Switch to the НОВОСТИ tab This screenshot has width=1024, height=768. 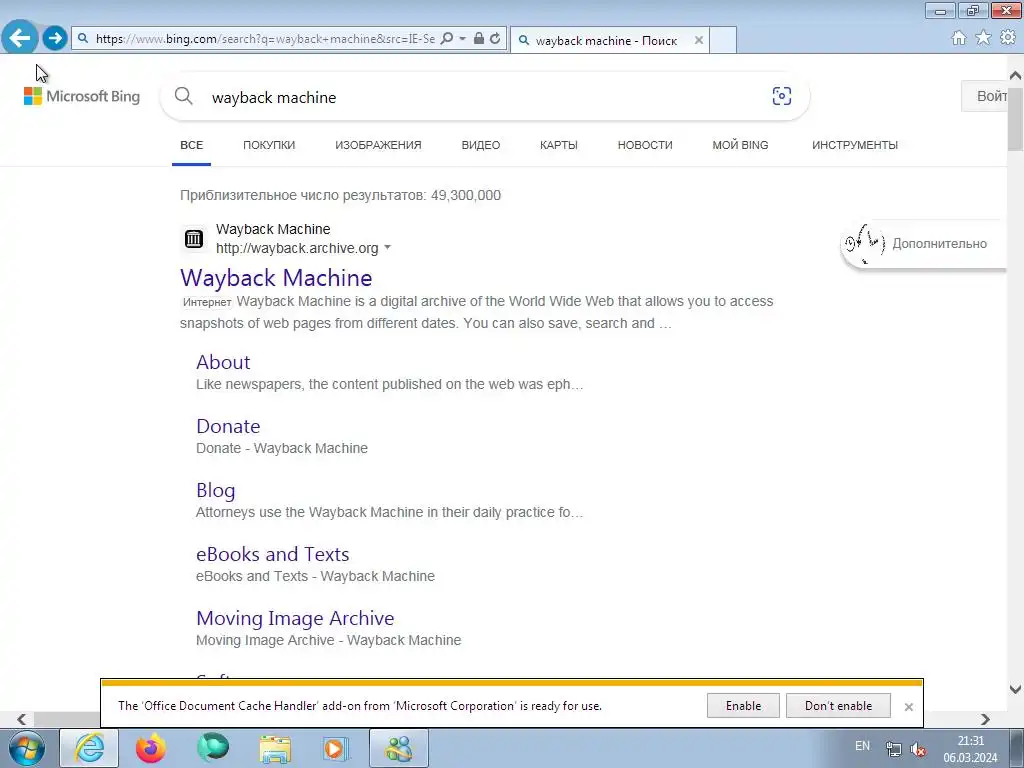pos(645,145)
